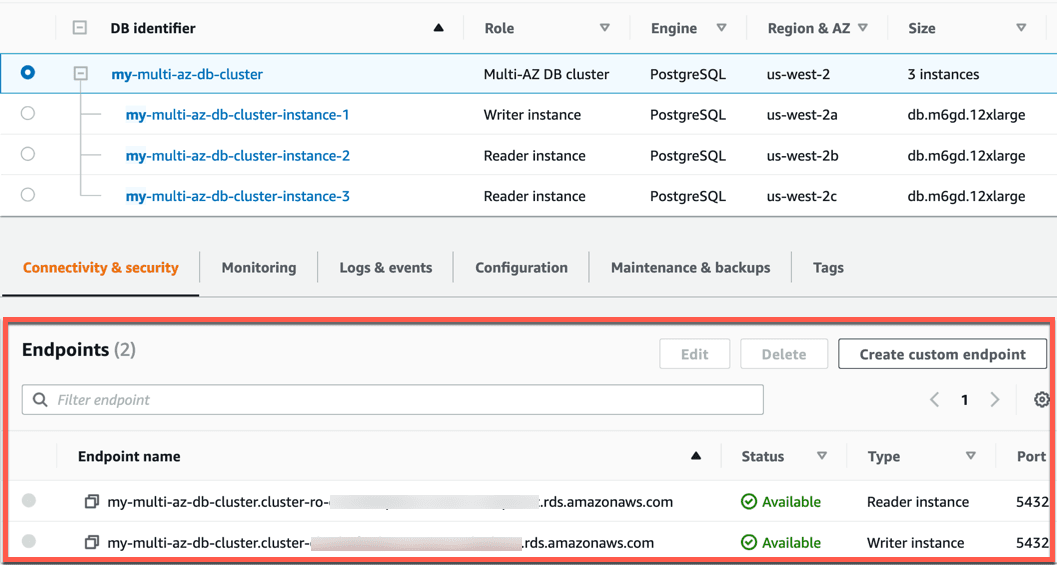Switch to the Monitoring tab
1057x565 pixels.
(x=259, y=268)
